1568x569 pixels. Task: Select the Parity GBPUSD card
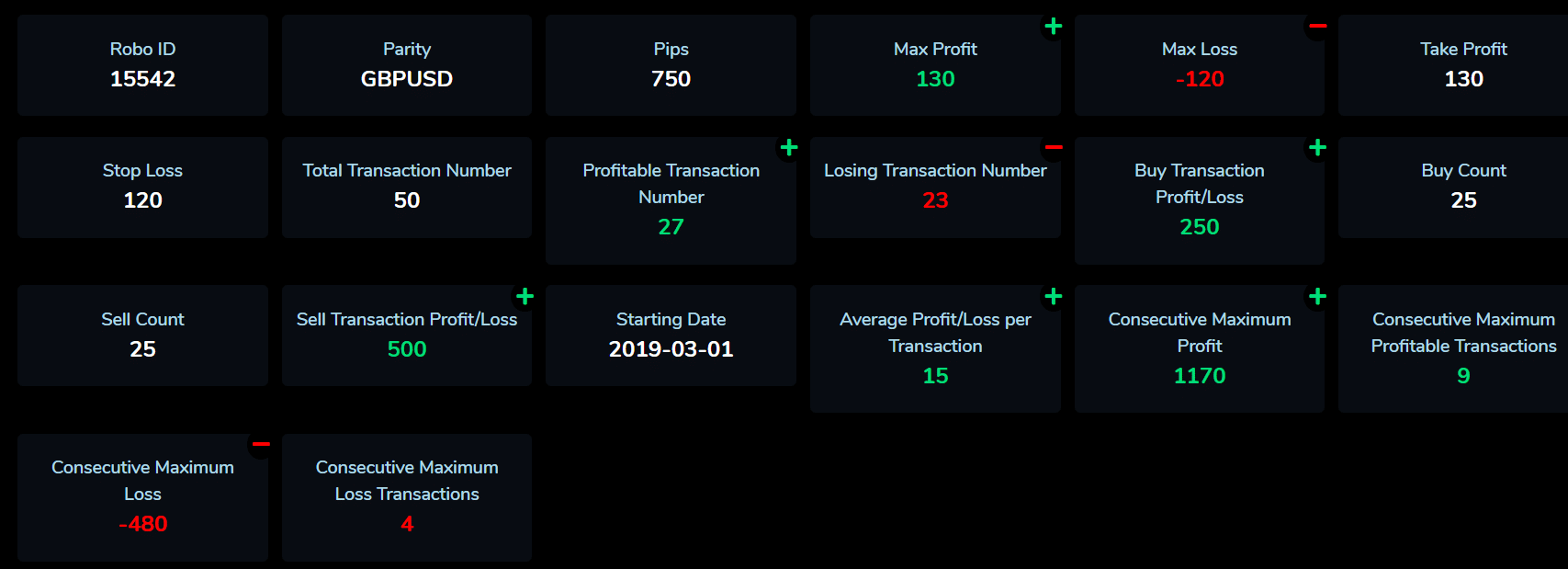click(x=407, y=64)
